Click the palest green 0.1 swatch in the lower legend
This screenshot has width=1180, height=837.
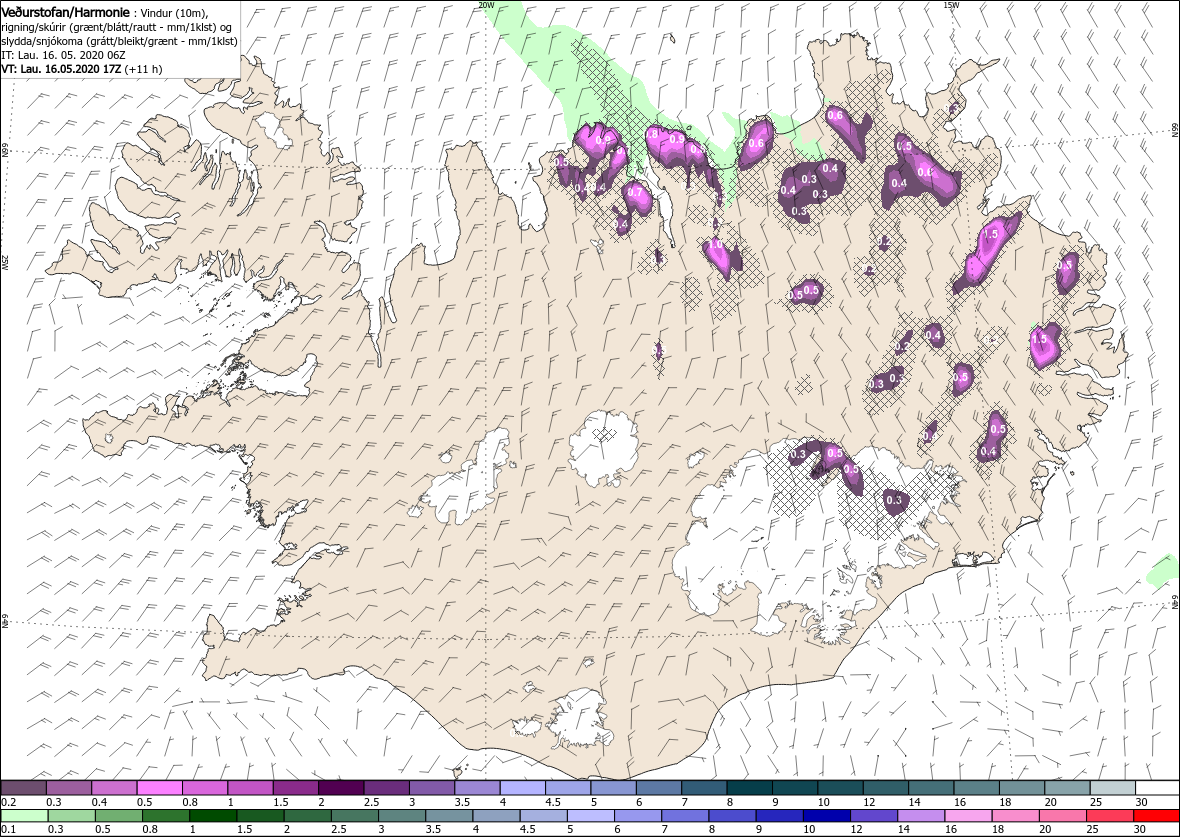[x=24, y=816]
